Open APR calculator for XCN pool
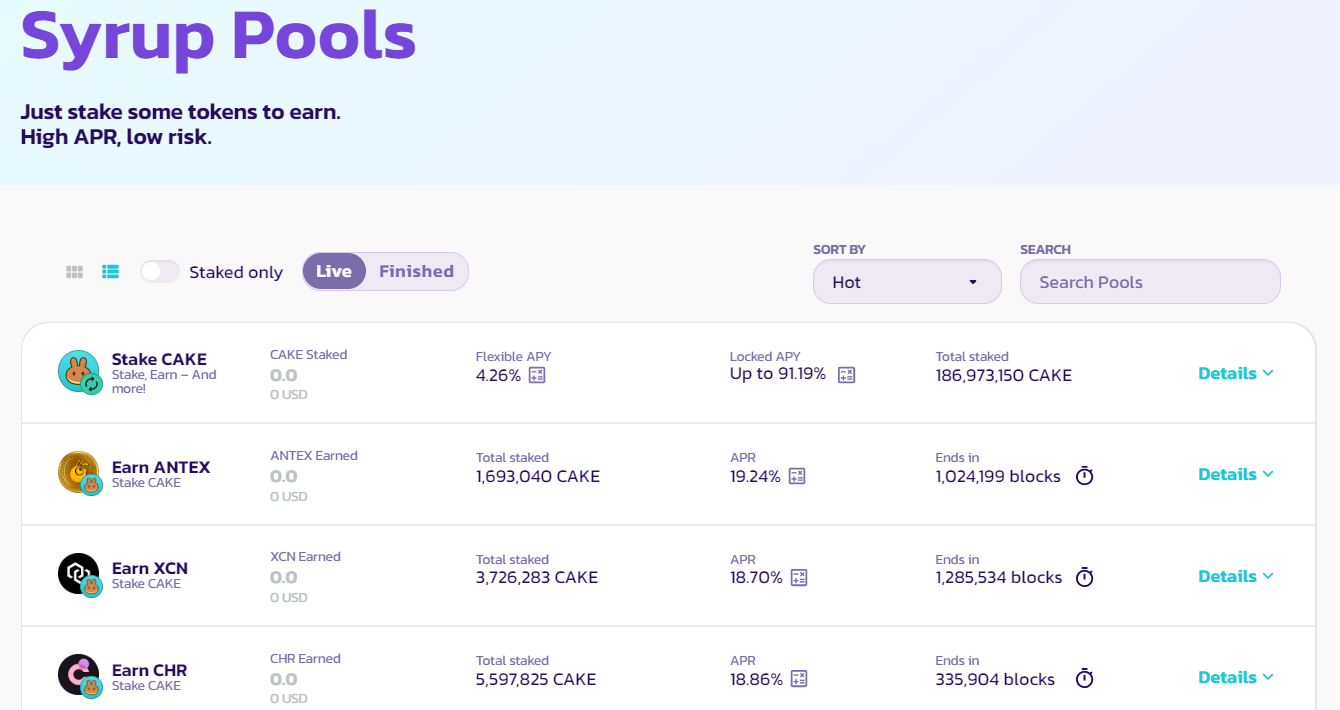The image size is (1340, 710). tap(799, 577)
